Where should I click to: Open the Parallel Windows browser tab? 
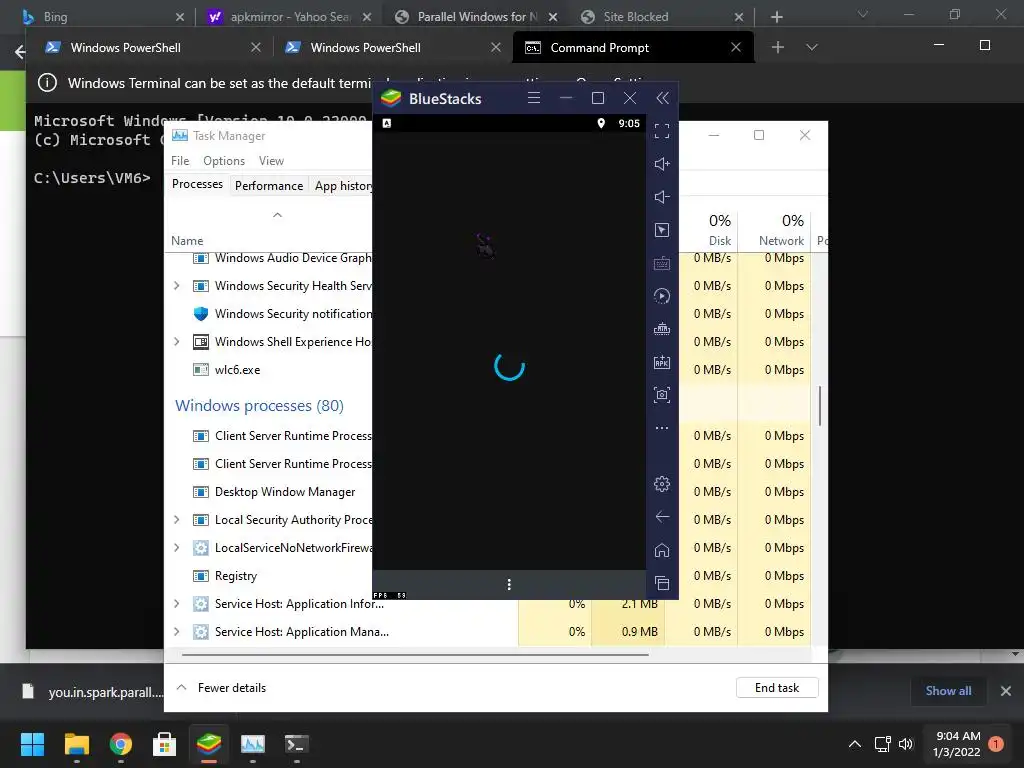475,16
